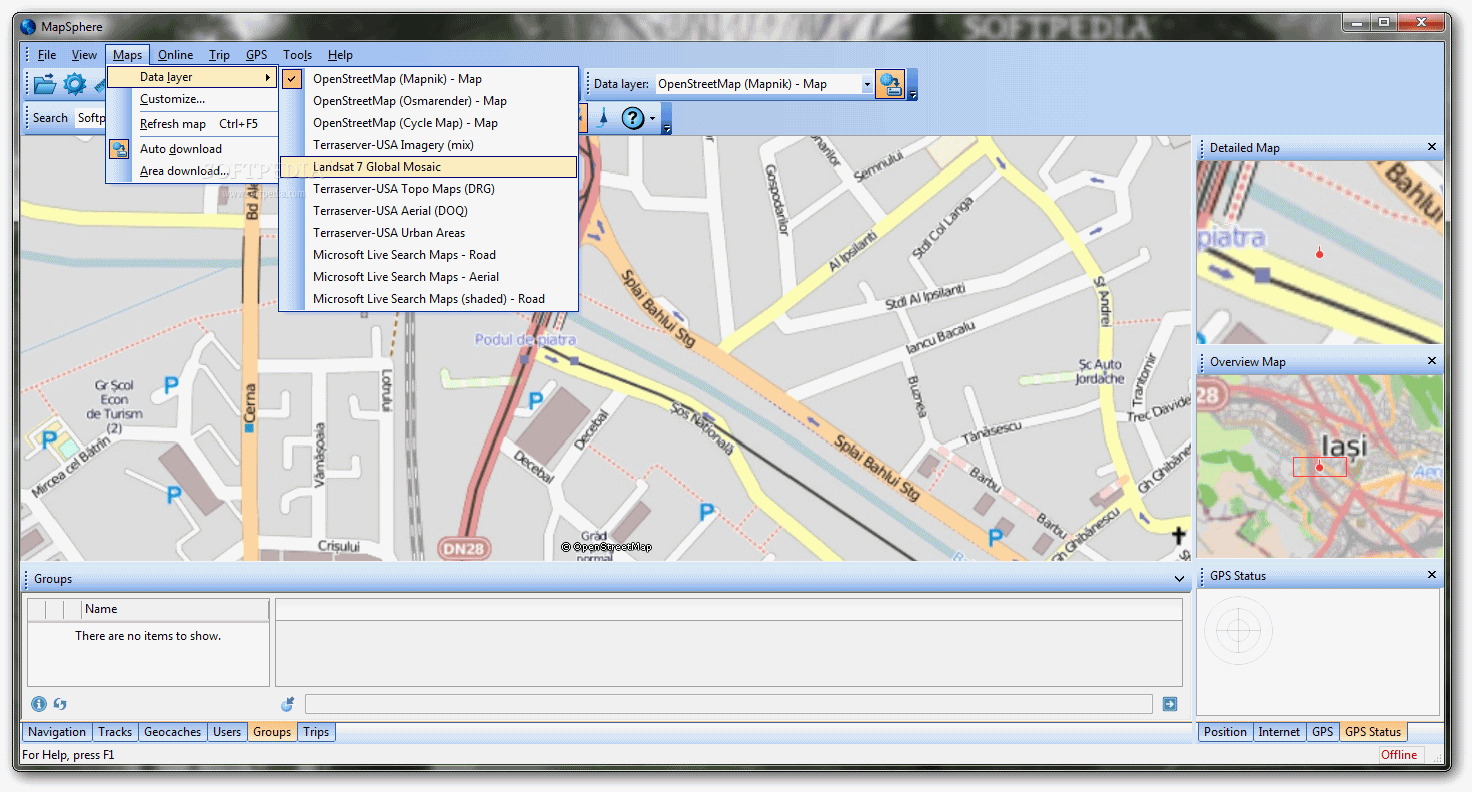The image size is (1472, 792).
Task: Click the user icon left of message field
Action: point(288,704)
